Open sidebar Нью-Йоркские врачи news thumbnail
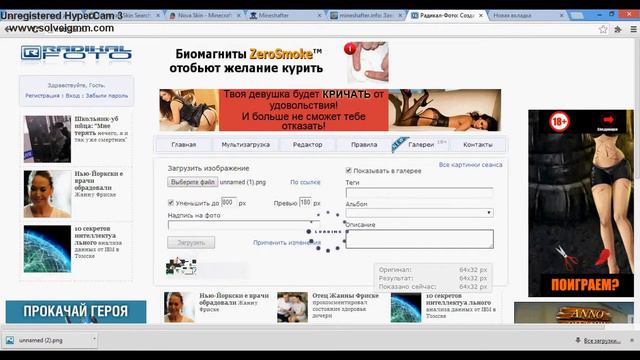Screen dimensions: 640x360 tap(47, 194)
